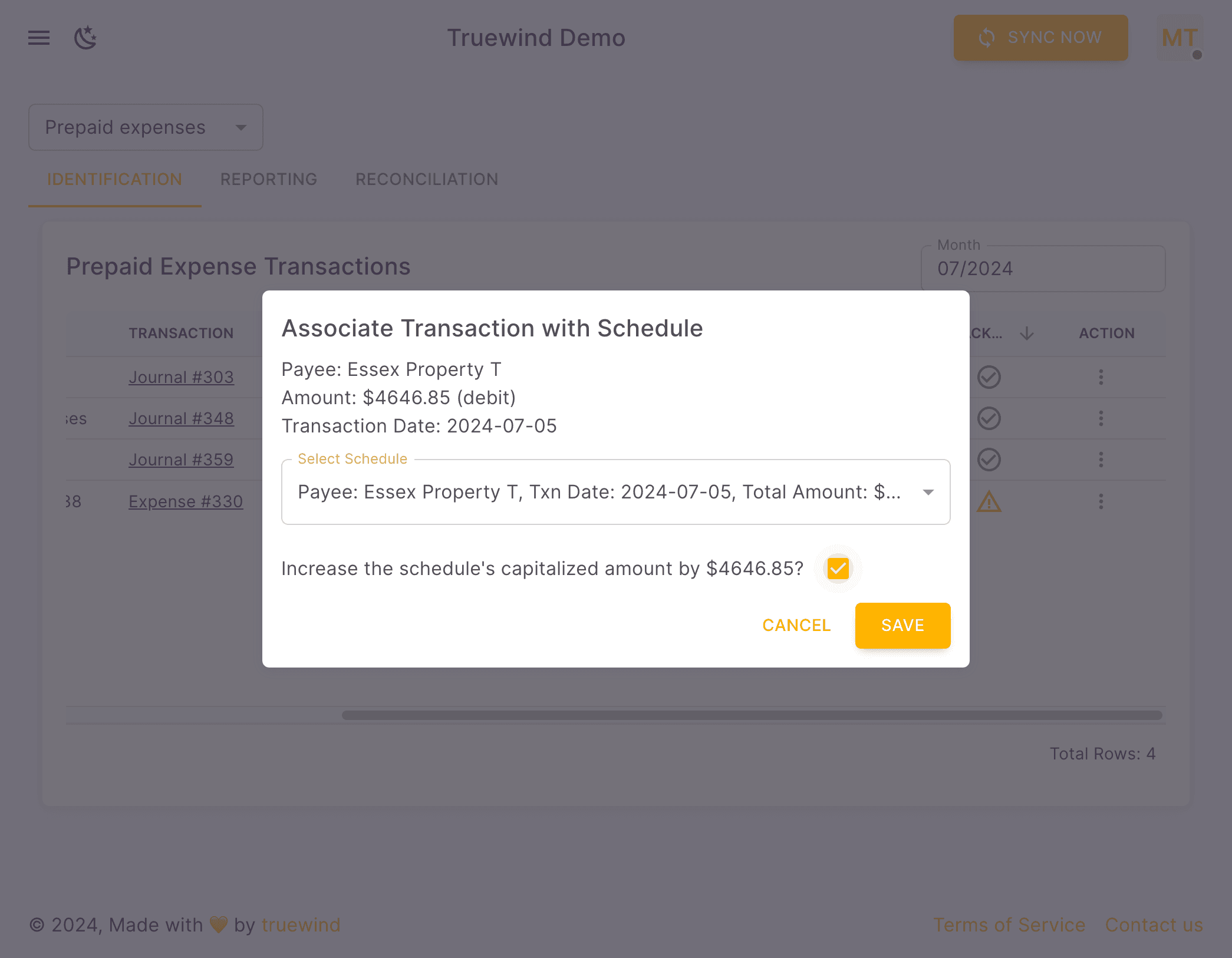Open the Terms of Service link
The height and width of the screenshot is (958, 1232).
[x=1010, y=924]
